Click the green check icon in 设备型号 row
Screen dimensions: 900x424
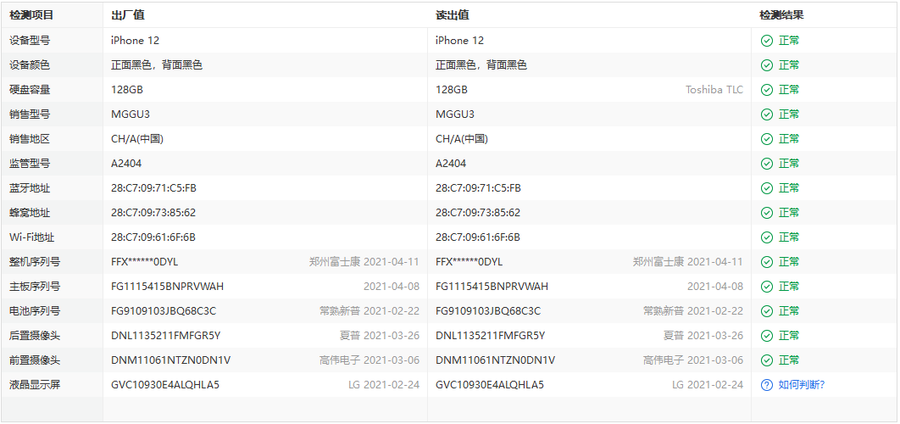[766, 41]
